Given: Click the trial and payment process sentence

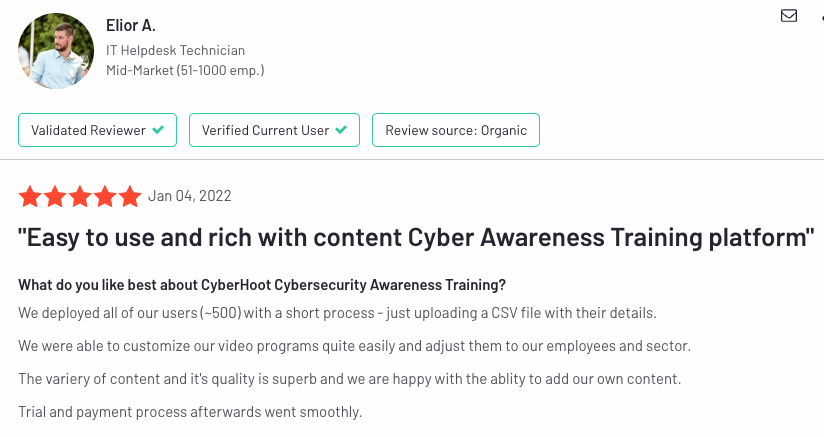Looking at the screenshot, I should pos(190,412).
